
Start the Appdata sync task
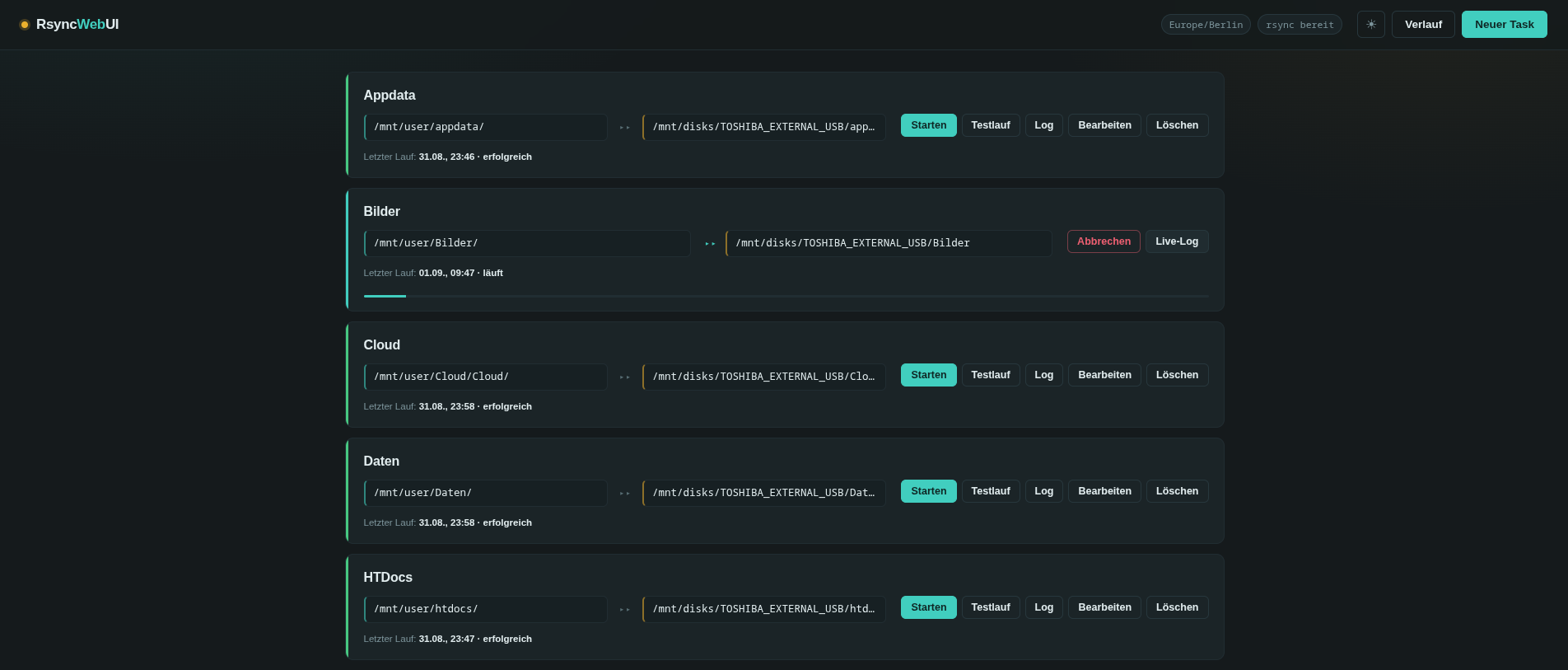(928, 125)
